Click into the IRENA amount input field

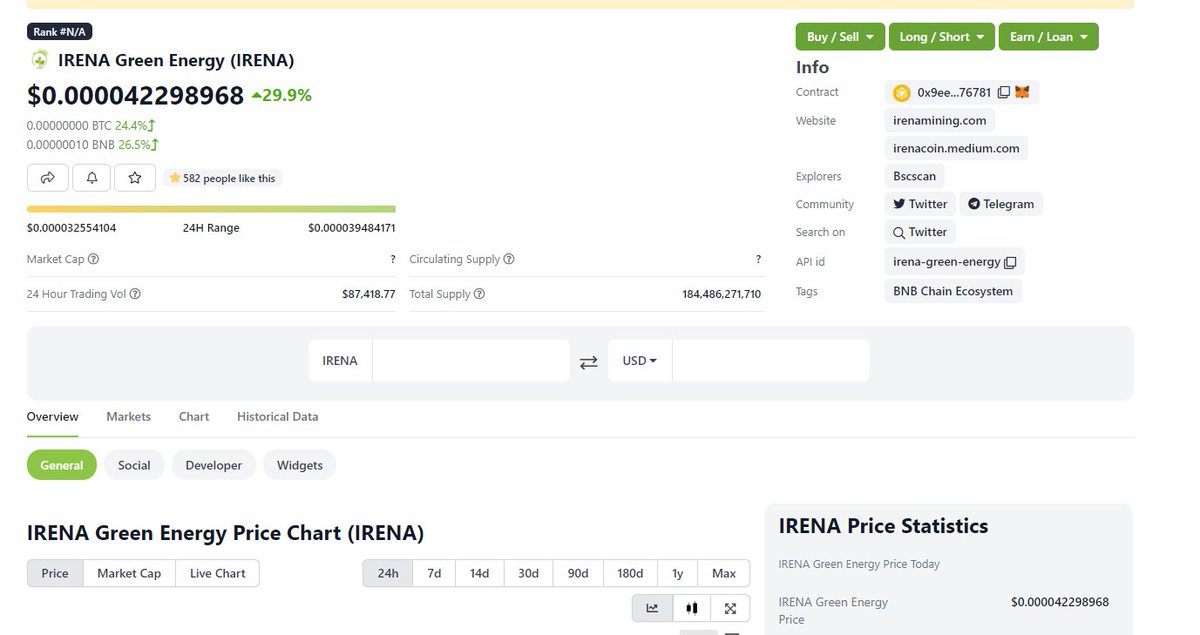471,361
